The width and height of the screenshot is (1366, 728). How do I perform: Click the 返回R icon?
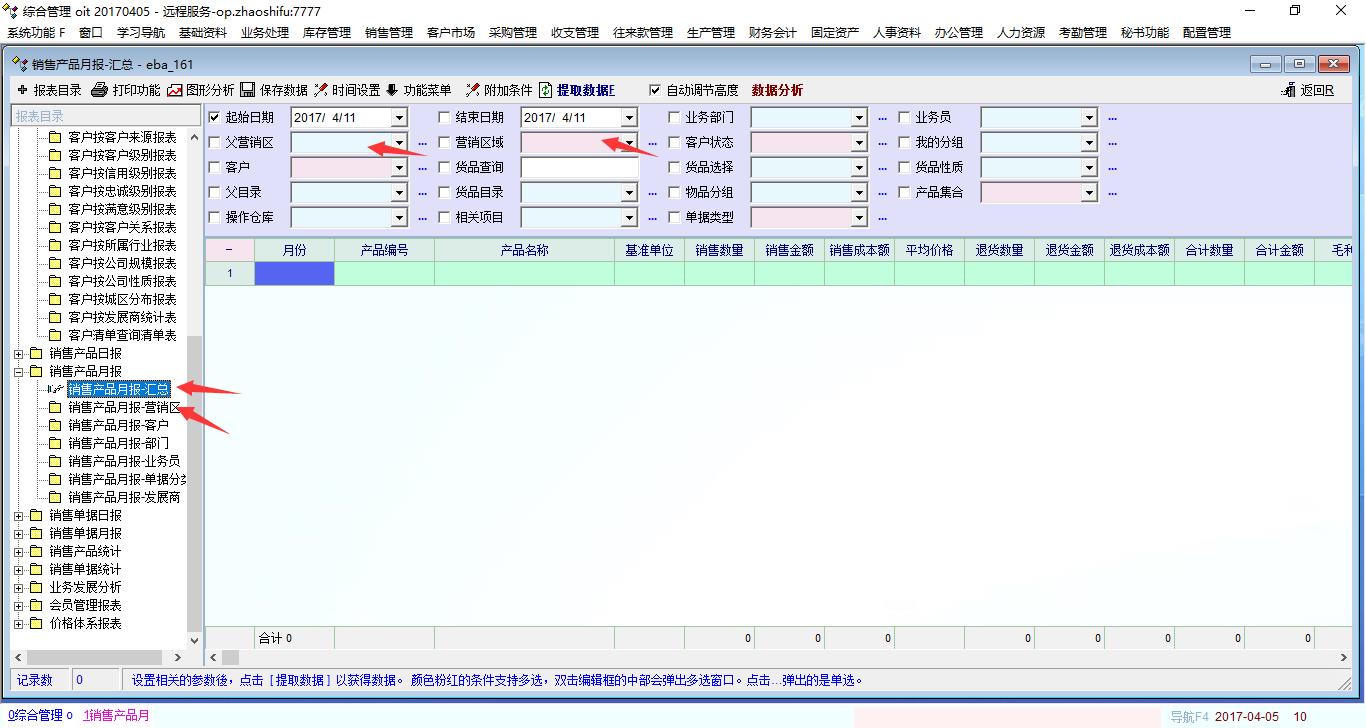tap(1289, 90)
